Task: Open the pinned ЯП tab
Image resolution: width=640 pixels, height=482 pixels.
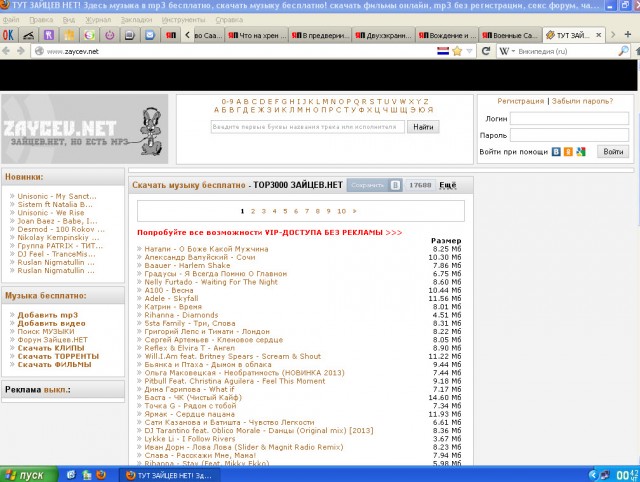Action: (x=171, y=36)
